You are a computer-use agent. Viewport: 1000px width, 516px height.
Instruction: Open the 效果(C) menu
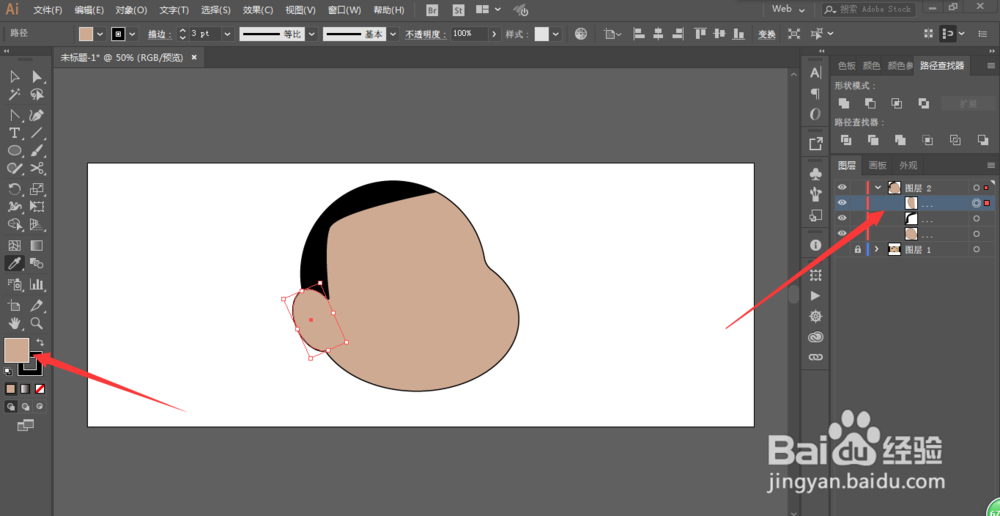tap(258, 10)
